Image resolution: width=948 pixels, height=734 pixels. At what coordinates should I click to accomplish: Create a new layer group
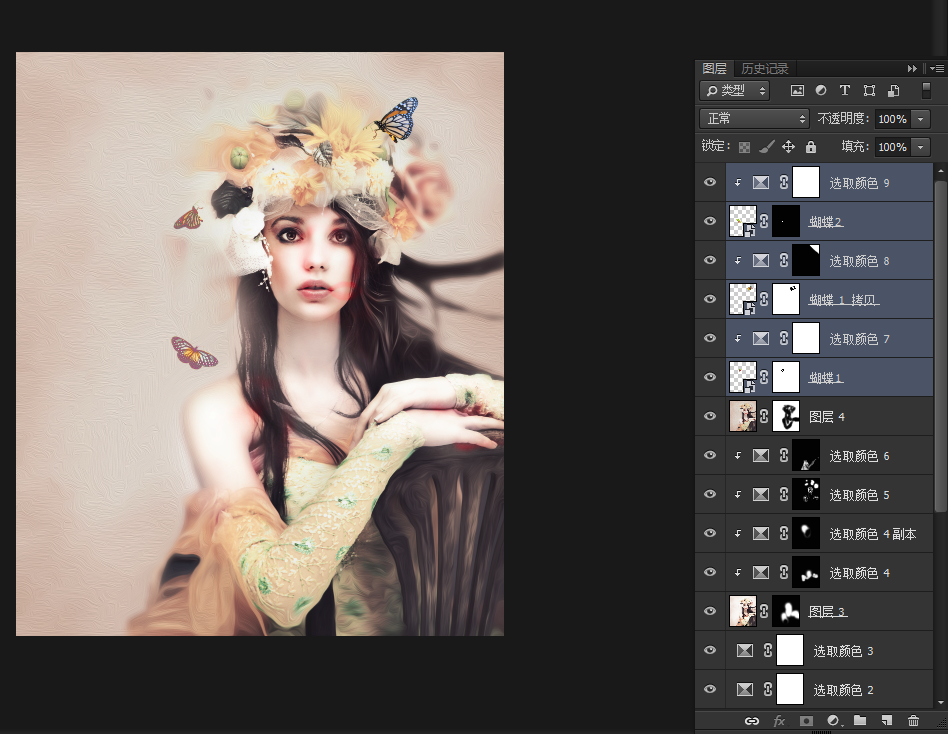(860, 720)
